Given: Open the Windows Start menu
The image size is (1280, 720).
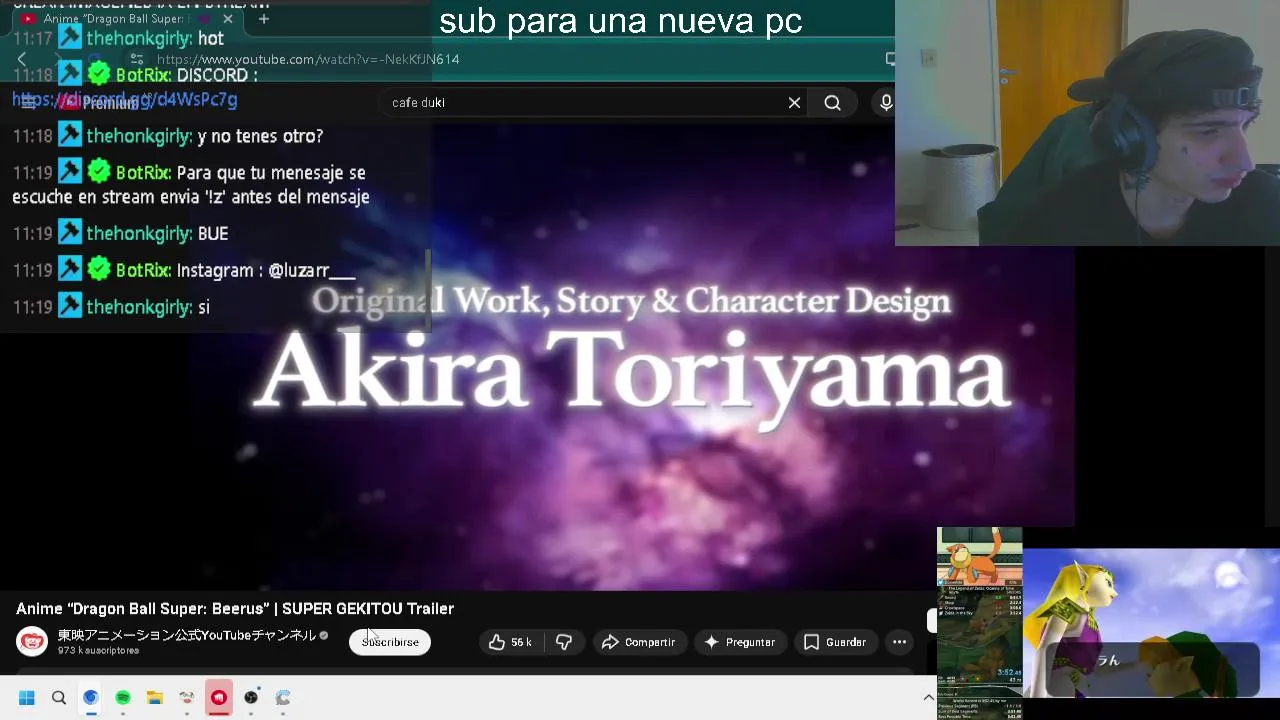Looking at the screenshot, I should [27, 698].
